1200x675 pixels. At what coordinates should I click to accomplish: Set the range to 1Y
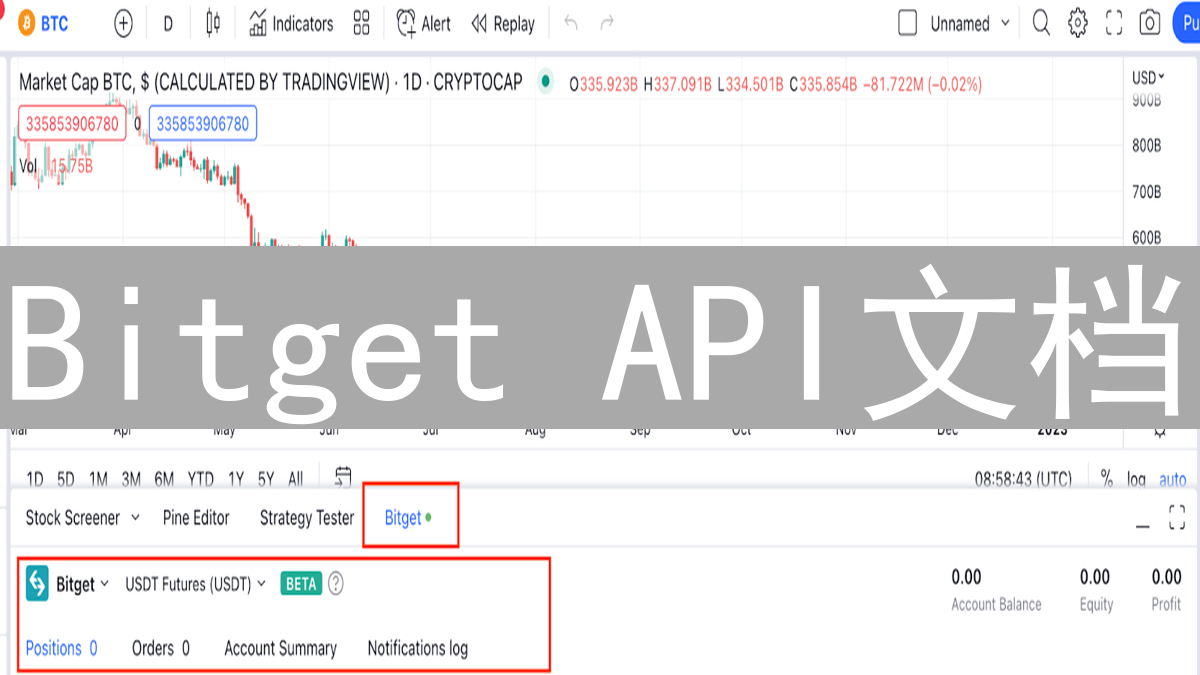point(236,479)
